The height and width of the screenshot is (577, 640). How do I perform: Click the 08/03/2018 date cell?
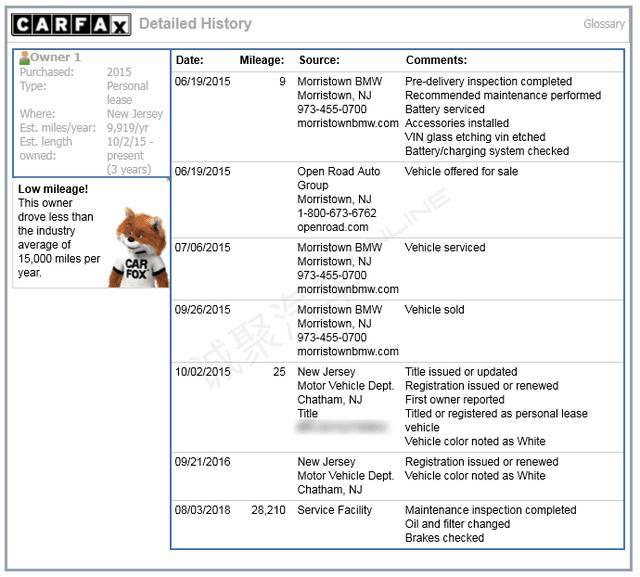pyautogui.click(x=202, y=510)
